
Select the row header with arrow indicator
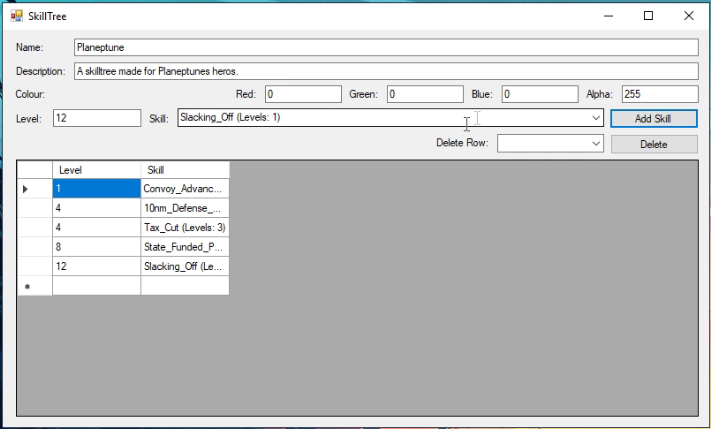35,189
